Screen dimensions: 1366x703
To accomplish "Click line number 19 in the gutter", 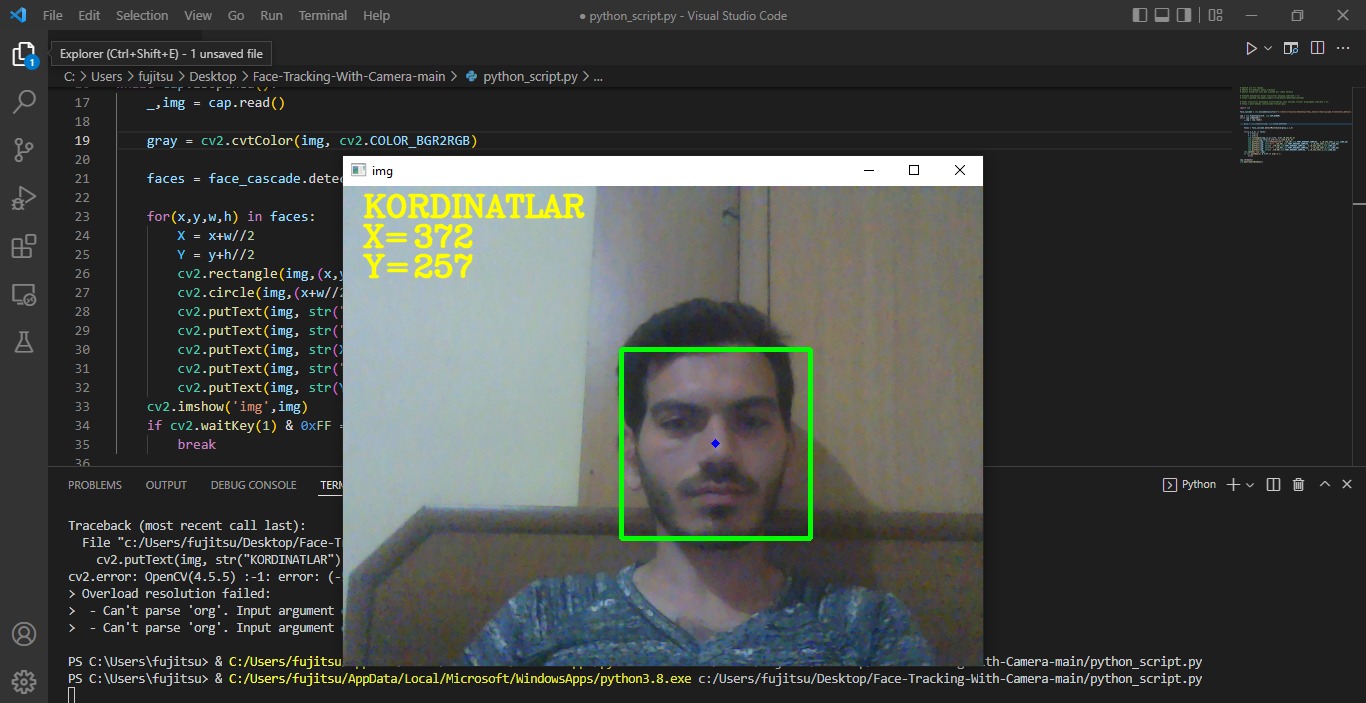I will pyautogui.click(x=83, y=141).
